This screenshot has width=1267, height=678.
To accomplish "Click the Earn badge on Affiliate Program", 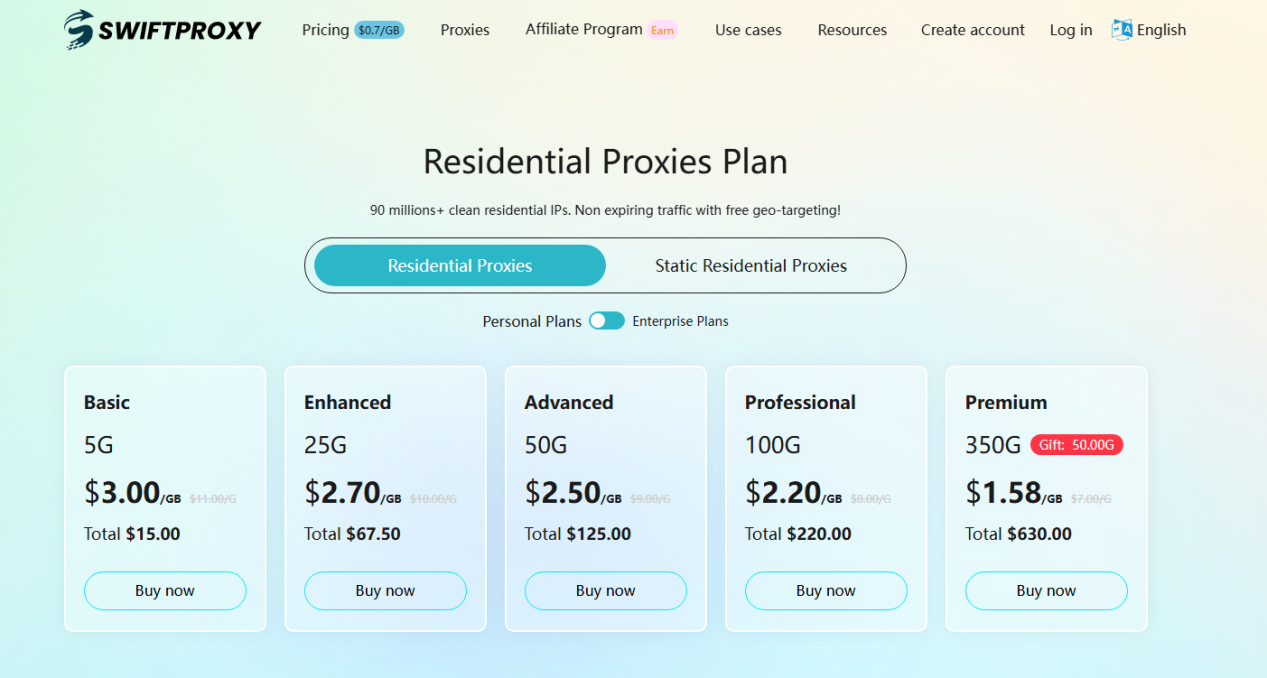I will point(662,30).
